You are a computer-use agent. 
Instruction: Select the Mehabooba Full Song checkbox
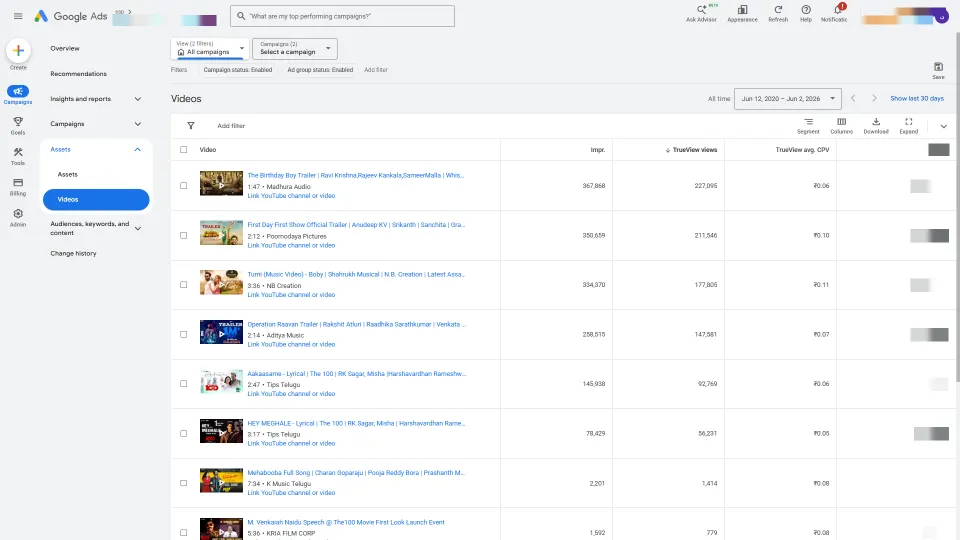(184, 483)
